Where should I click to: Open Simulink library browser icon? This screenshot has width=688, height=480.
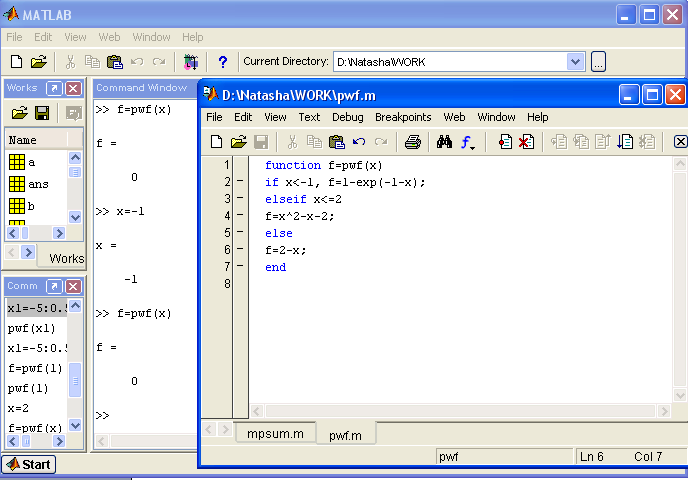click(191, 62)
